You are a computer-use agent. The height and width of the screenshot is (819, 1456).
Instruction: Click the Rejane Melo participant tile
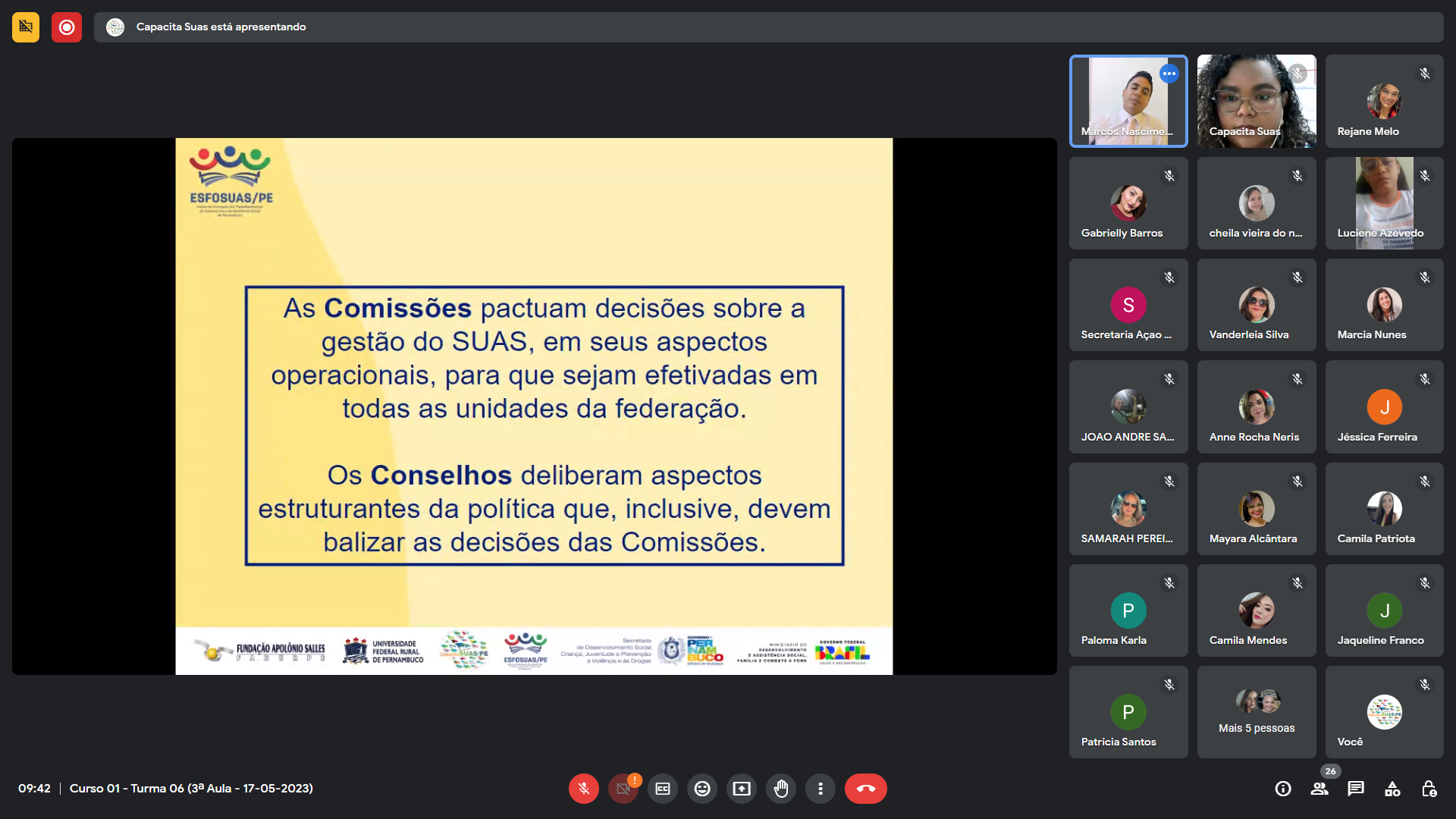[1384, 101]
